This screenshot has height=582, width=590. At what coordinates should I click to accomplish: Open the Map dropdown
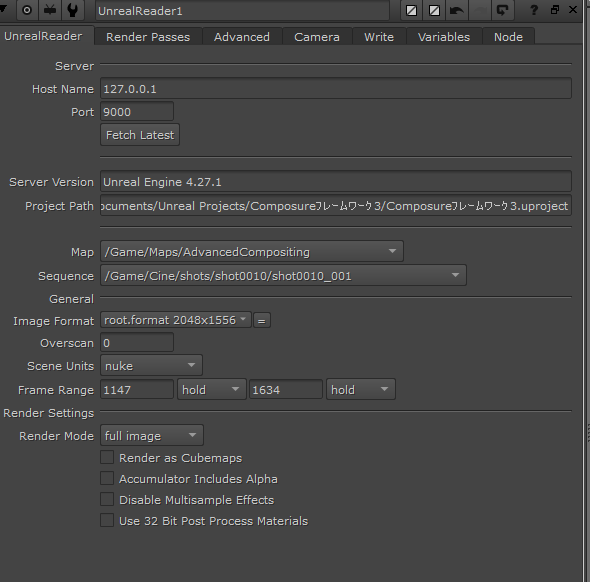pos(252,251)
